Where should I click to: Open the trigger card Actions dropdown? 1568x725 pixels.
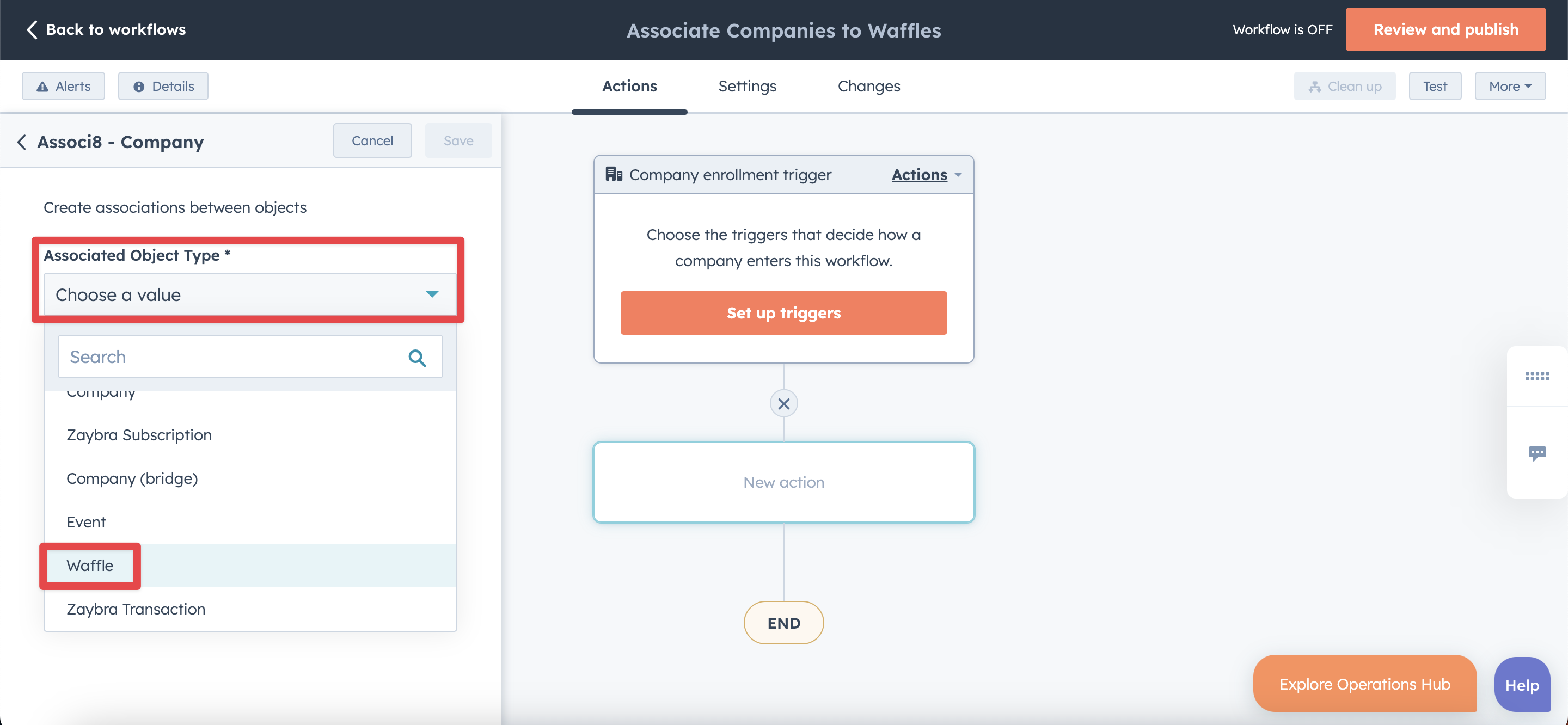(926, 175)
